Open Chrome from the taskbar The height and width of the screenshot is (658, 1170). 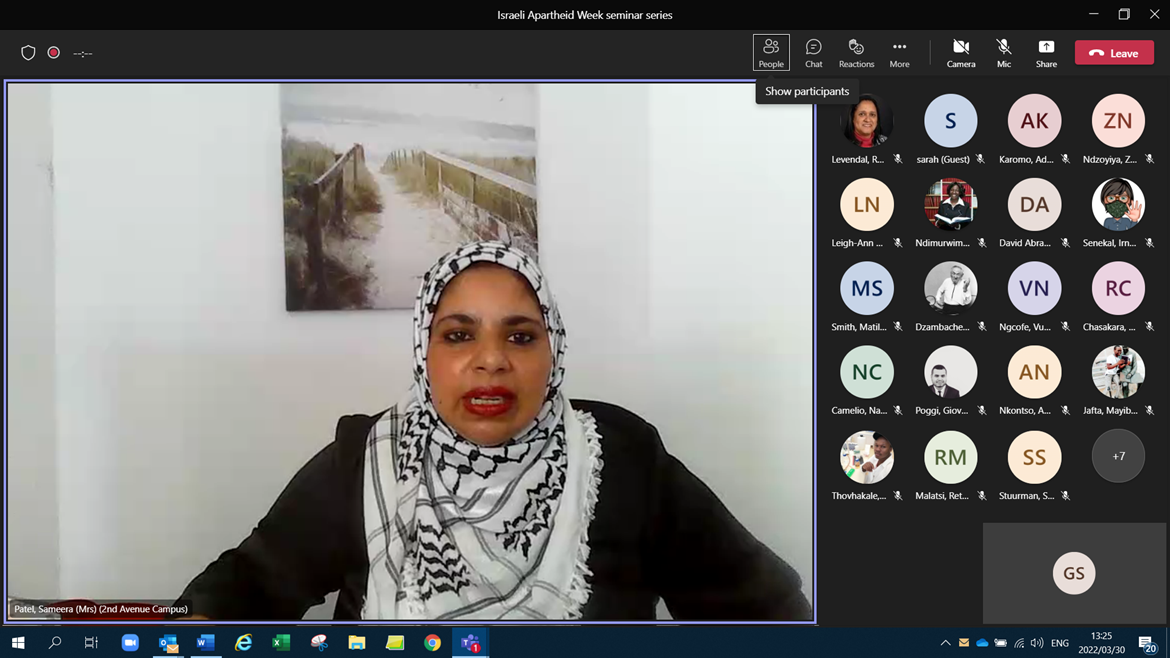pos(433,642)
